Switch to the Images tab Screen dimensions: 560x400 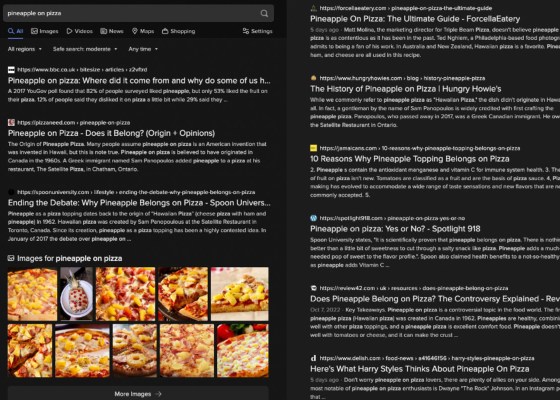click(45, 31)
